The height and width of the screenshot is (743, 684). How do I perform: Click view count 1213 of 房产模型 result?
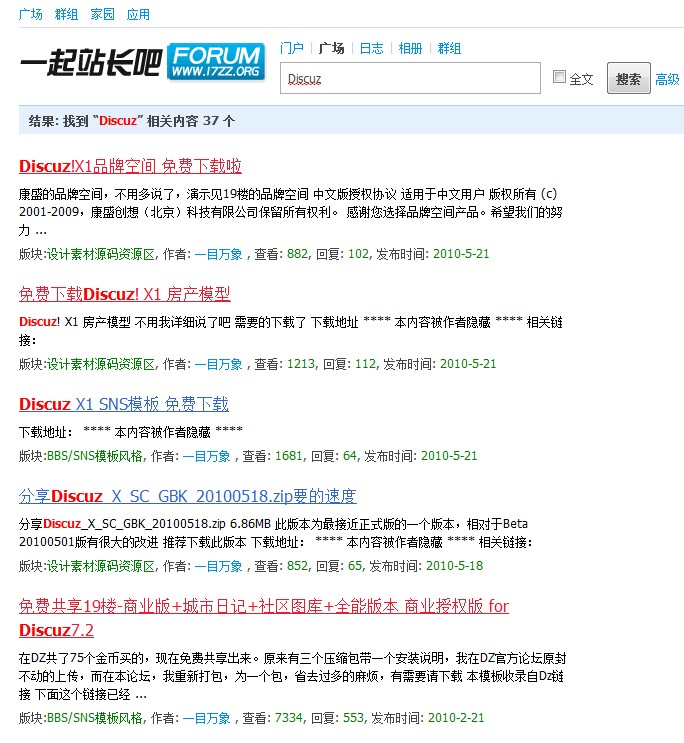(301, 364)
